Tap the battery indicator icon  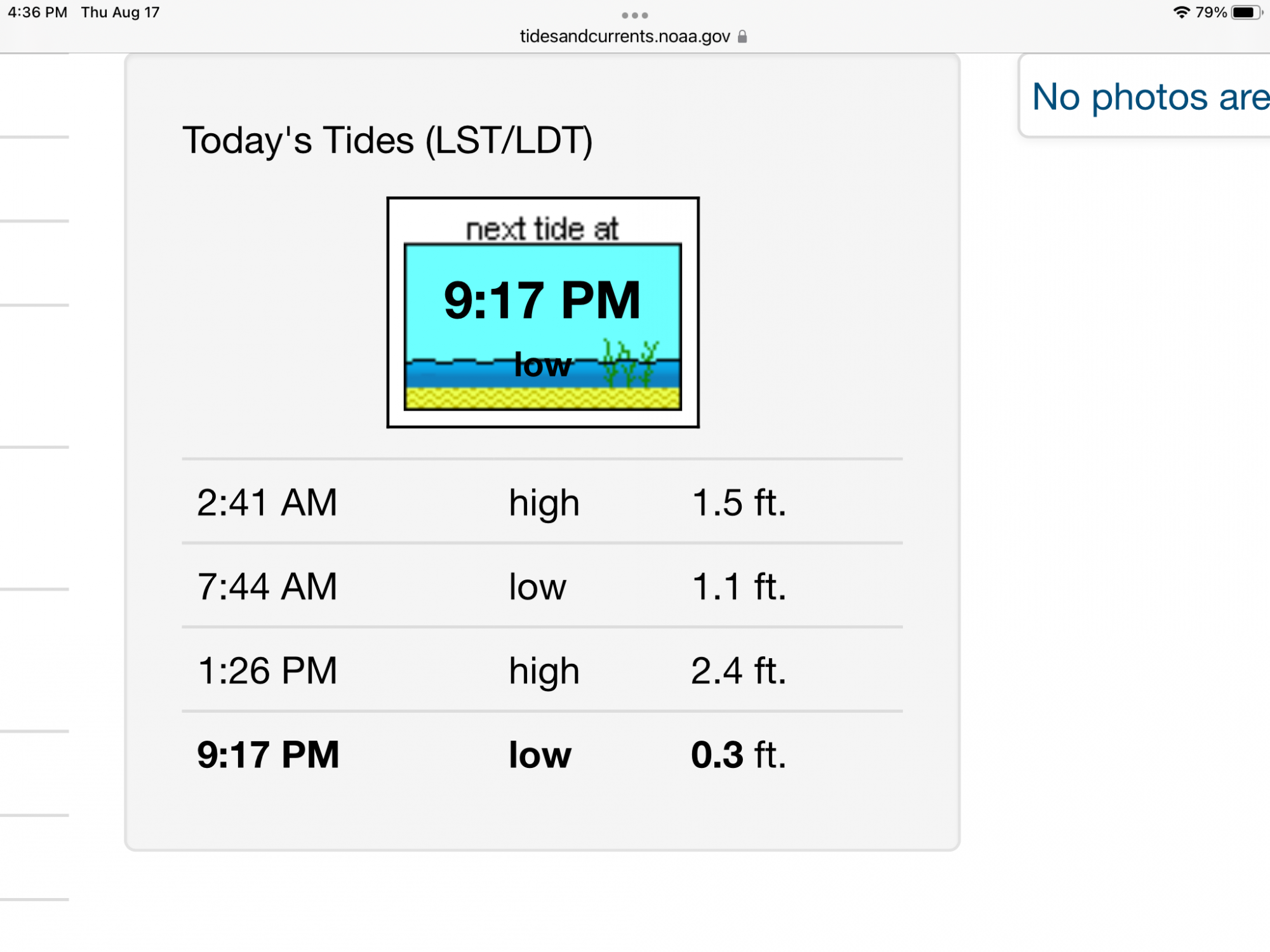tap(1247, 12)
